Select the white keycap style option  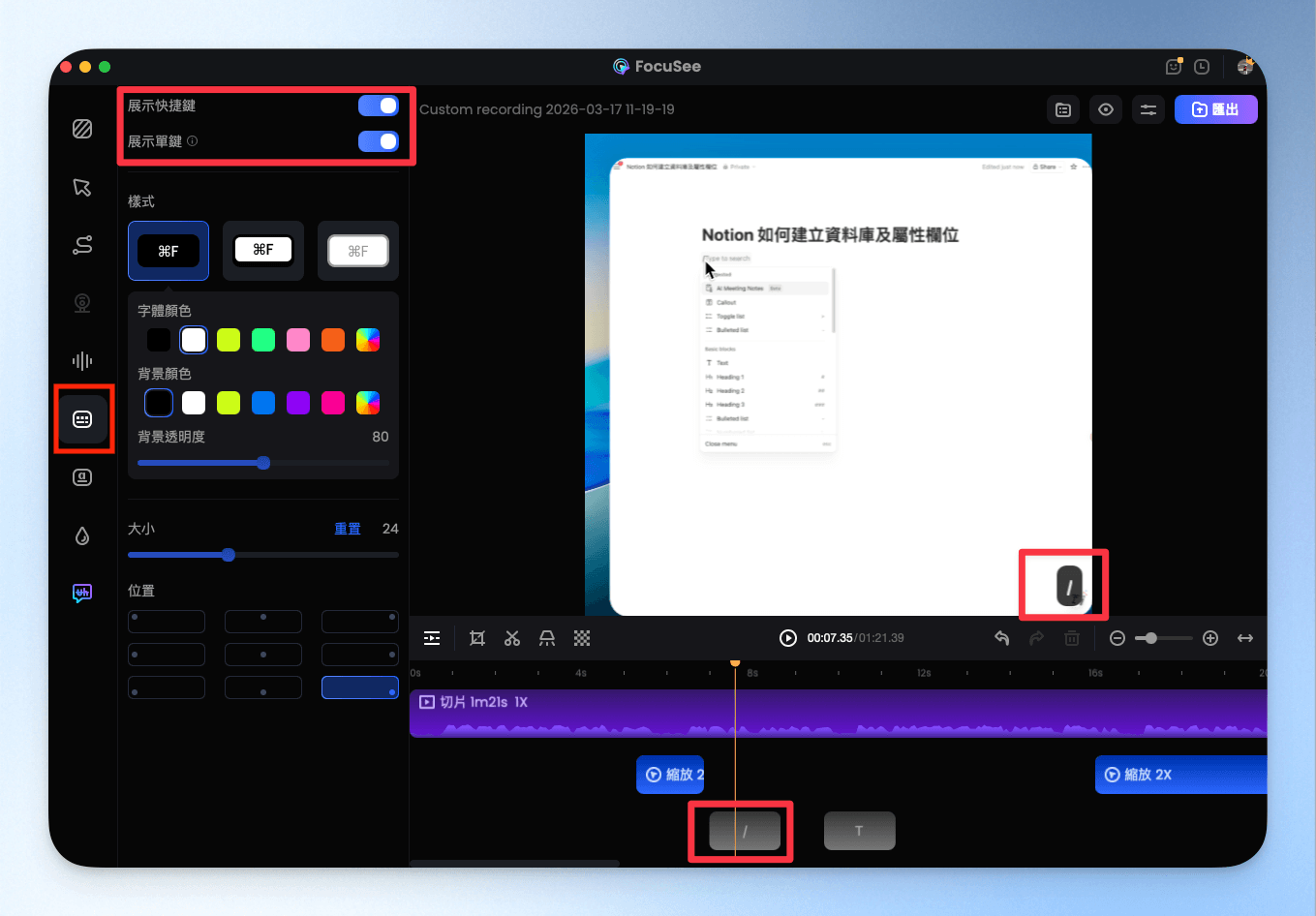263,251
